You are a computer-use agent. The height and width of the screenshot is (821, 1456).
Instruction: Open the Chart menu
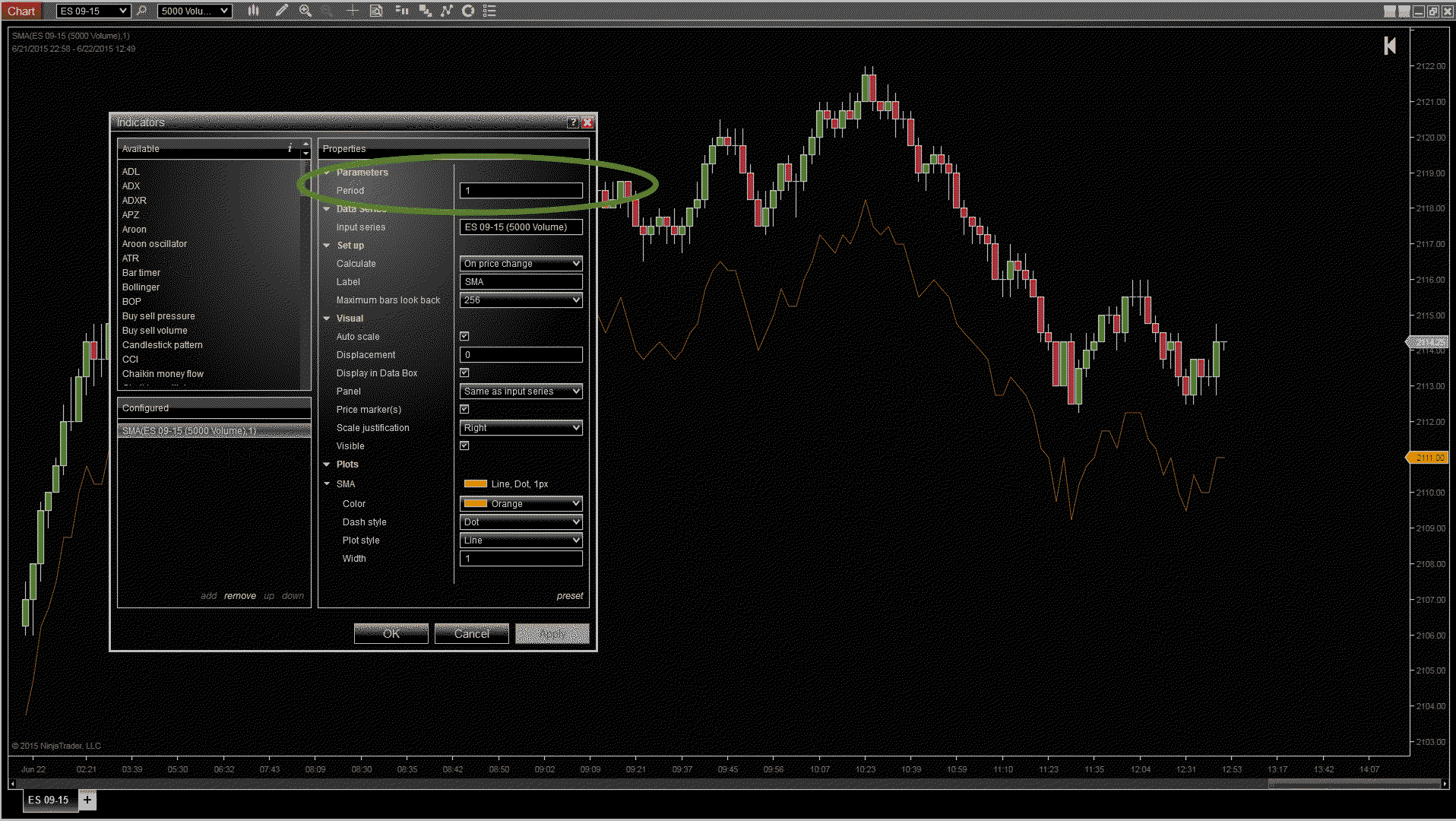tap(21, 11)
